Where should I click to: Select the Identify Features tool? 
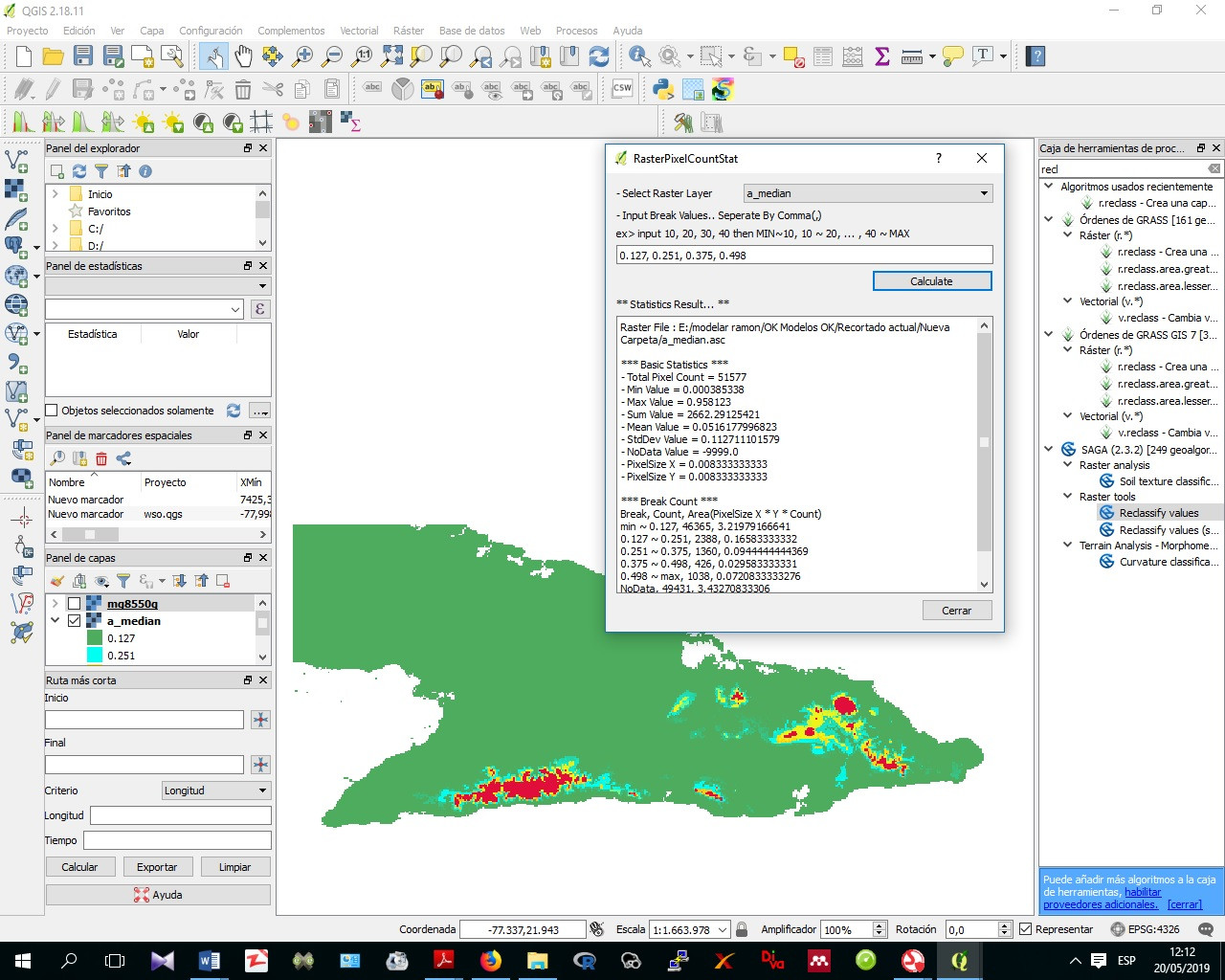[639, 56]
